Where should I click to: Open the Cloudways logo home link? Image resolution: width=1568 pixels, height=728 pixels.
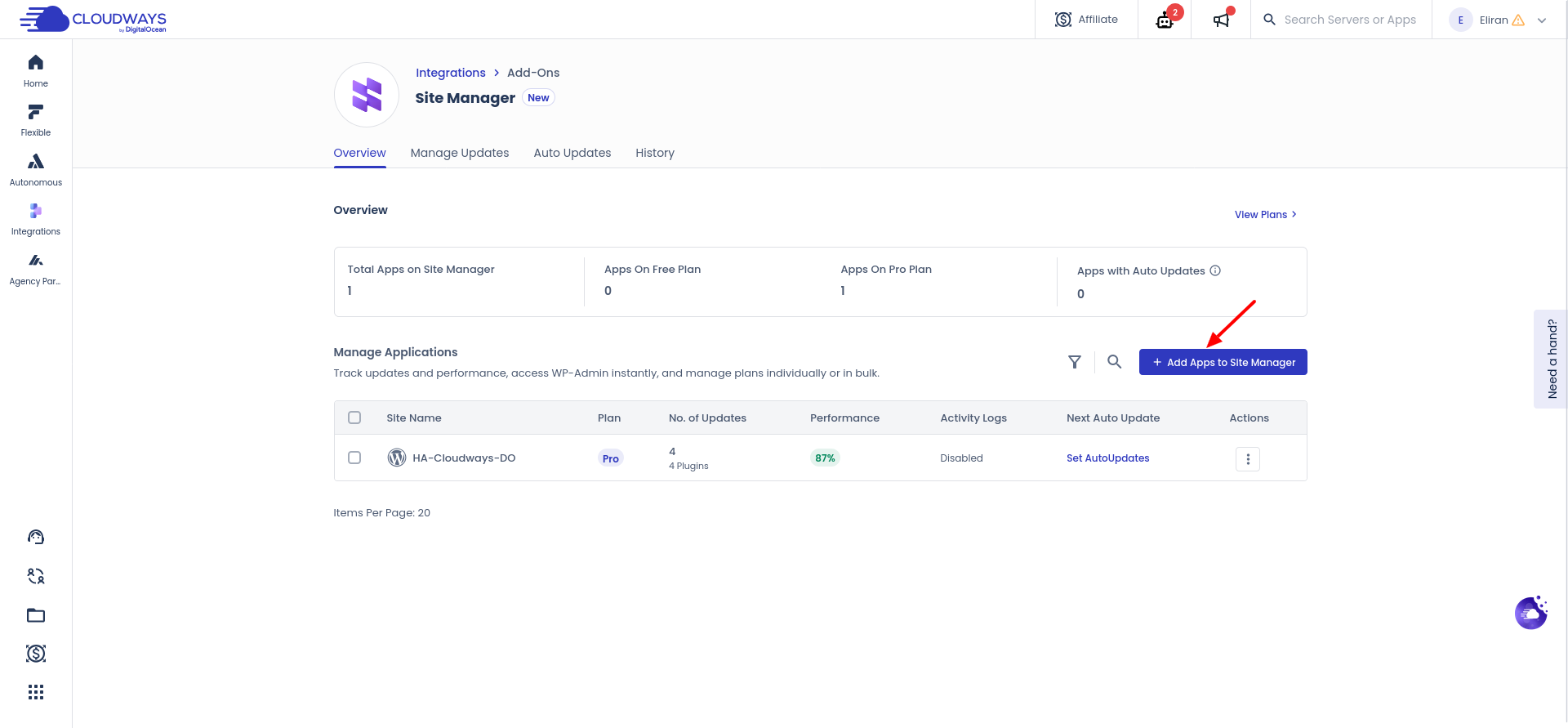click(92, 20)
